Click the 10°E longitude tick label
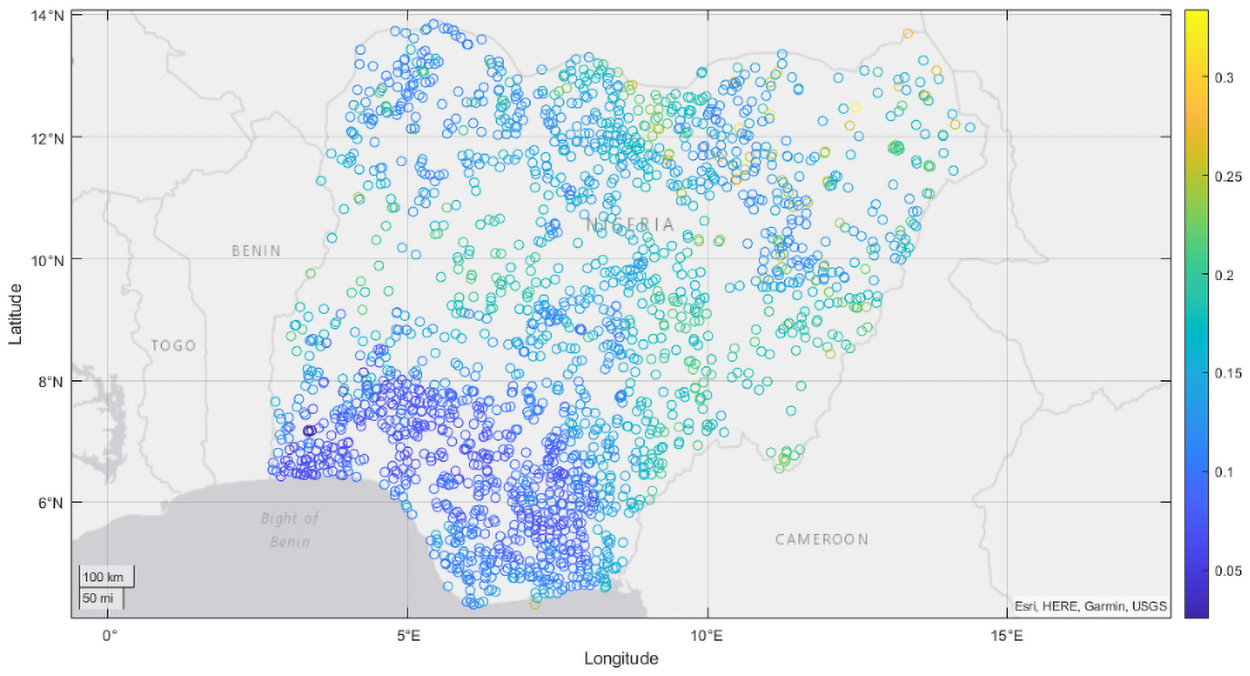 coord(707,635)
